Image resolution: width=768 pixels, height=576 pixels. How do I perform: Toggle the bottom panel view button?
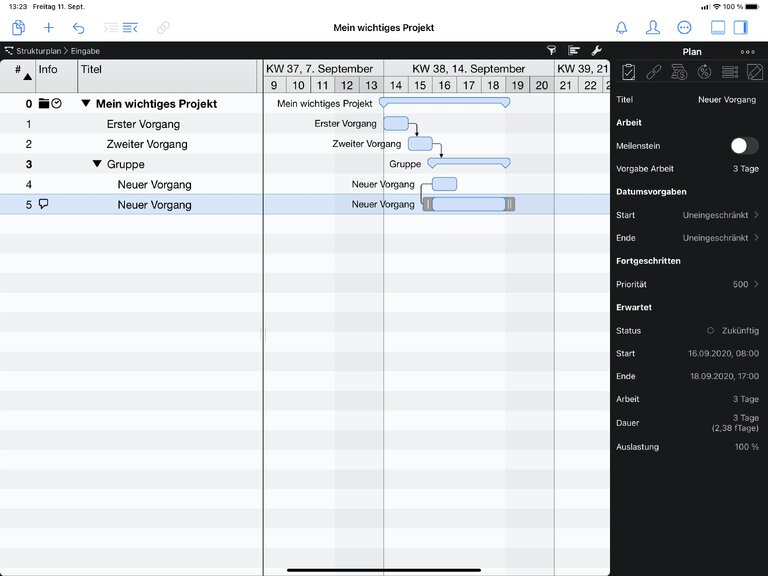point(717,28)
